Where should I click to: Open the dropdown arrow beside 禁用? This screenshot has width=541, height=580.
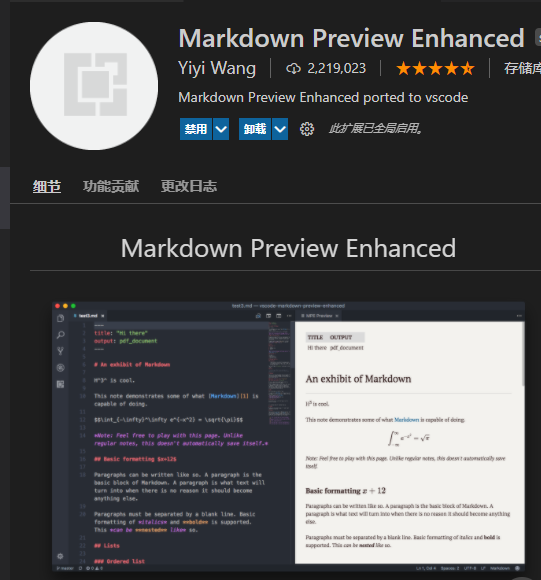point(221,129)
